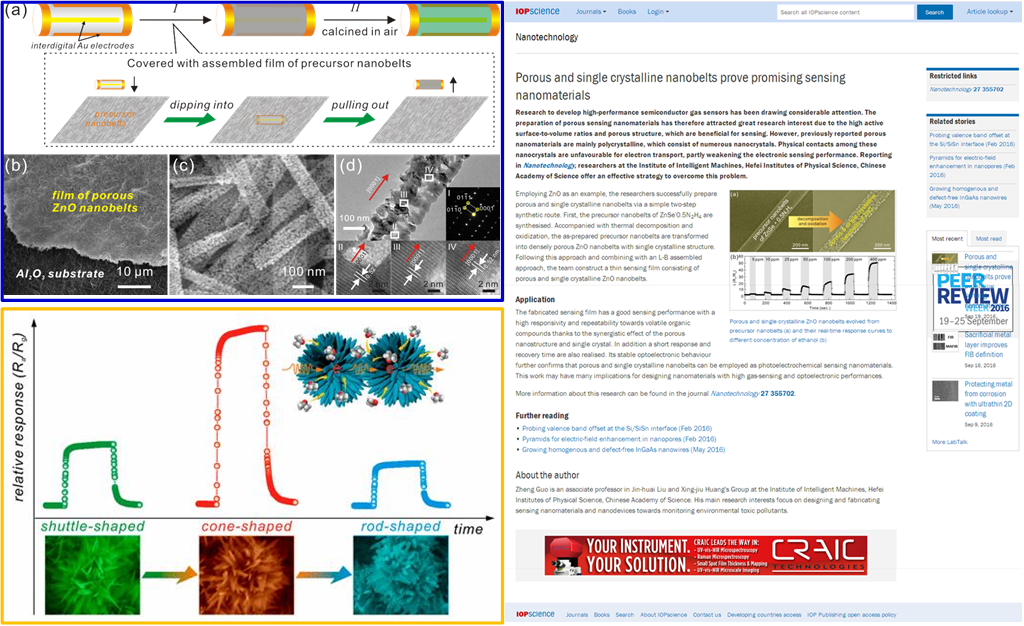Open Contact us in the footer
The image size is (1024, 626).
coord(706,614)
